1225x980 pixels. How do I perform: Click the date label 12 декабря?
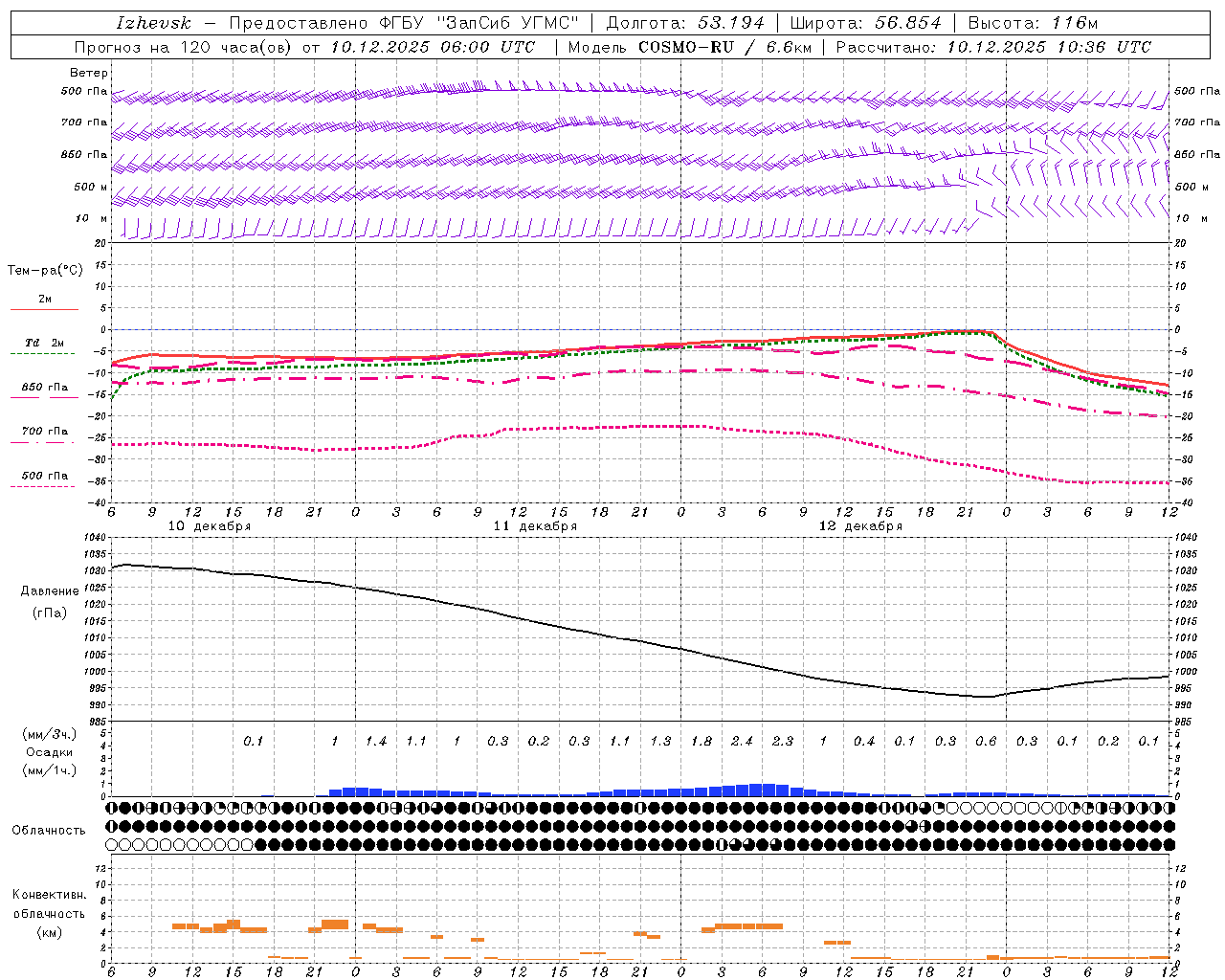[860, 526]
